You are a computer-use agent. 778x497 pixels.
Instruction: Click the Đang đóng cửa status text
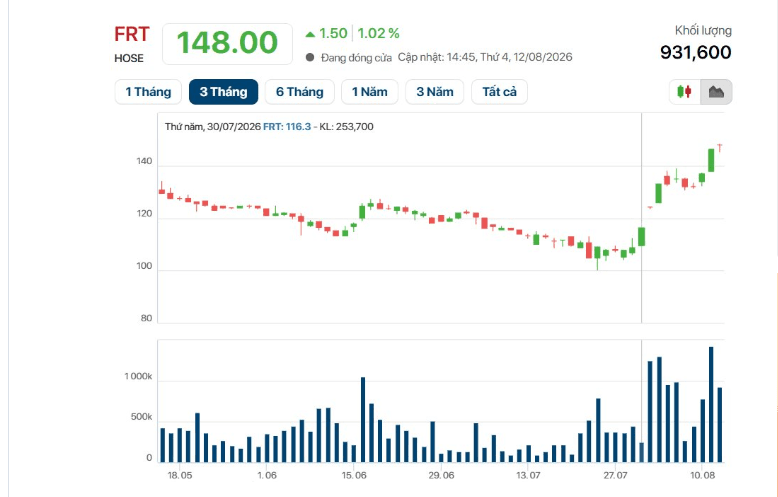tap(356, 58)
